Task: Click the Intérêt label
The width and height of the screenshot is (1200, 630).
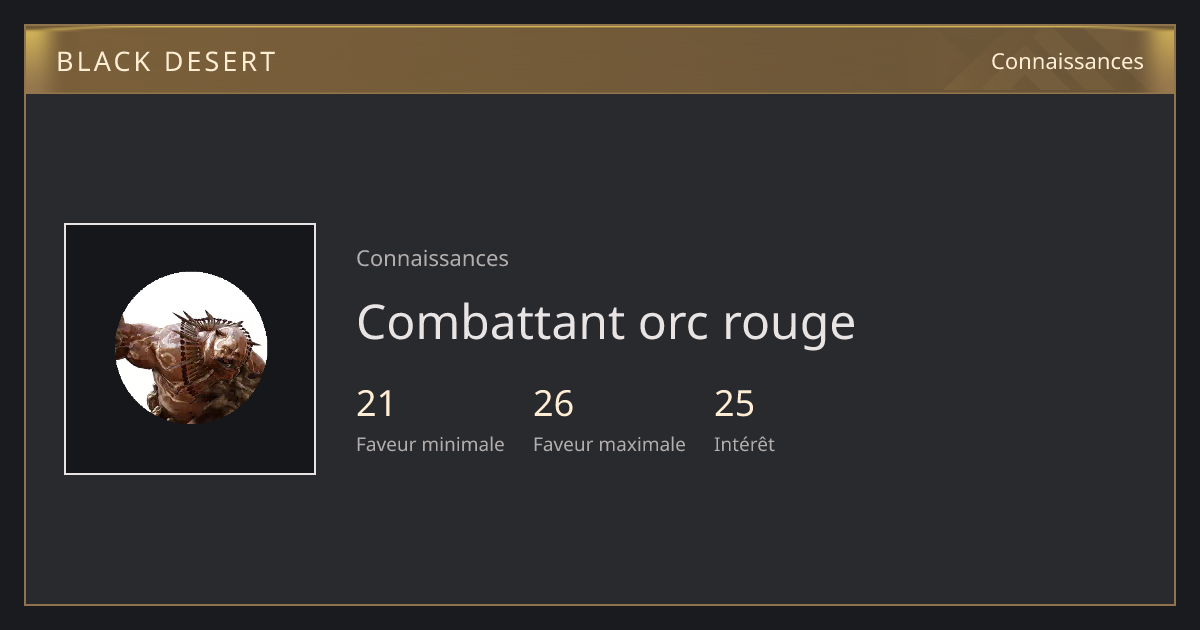Action: point(744,444)
